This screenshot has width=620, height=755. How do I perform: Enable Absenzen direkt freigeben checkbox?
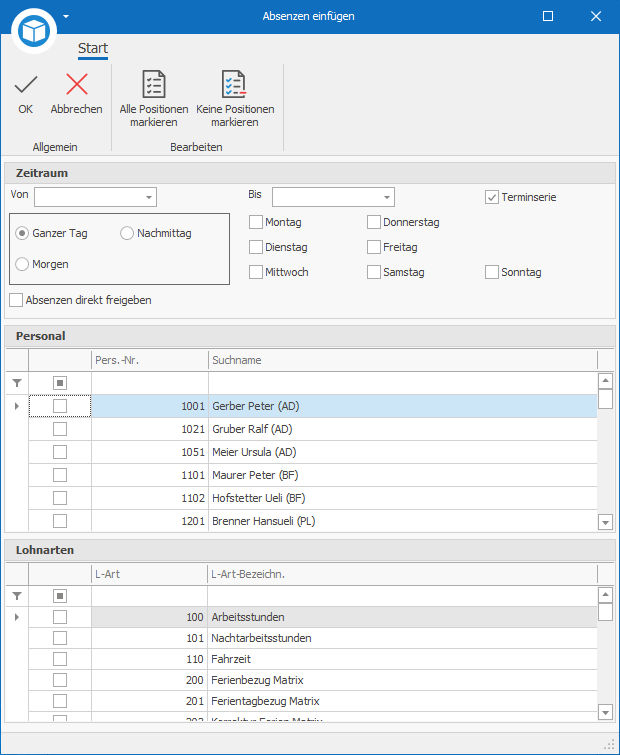[16, 300]
